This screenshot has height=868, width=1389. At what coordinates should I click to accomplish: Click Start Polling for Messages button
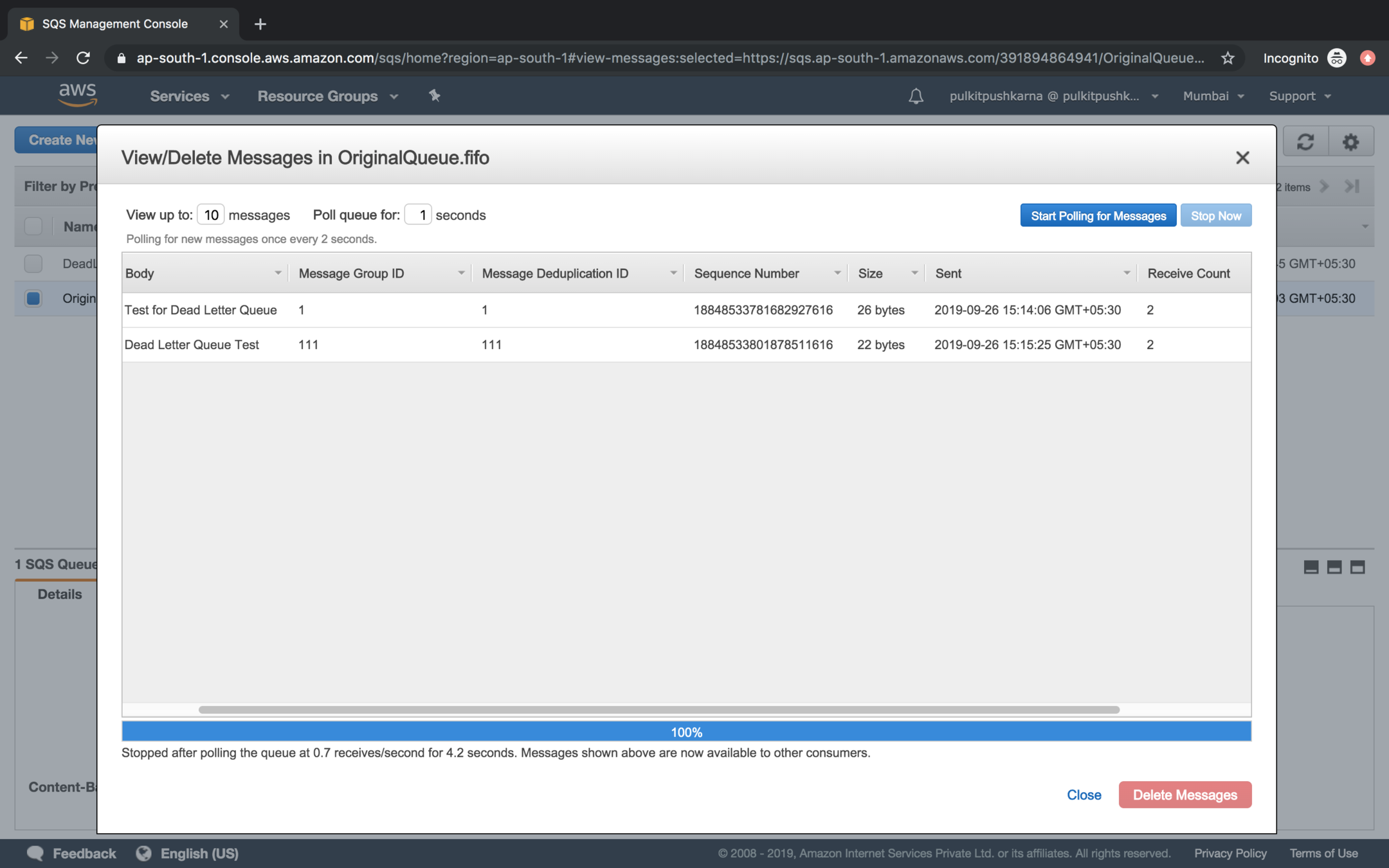click(1098, 215)
